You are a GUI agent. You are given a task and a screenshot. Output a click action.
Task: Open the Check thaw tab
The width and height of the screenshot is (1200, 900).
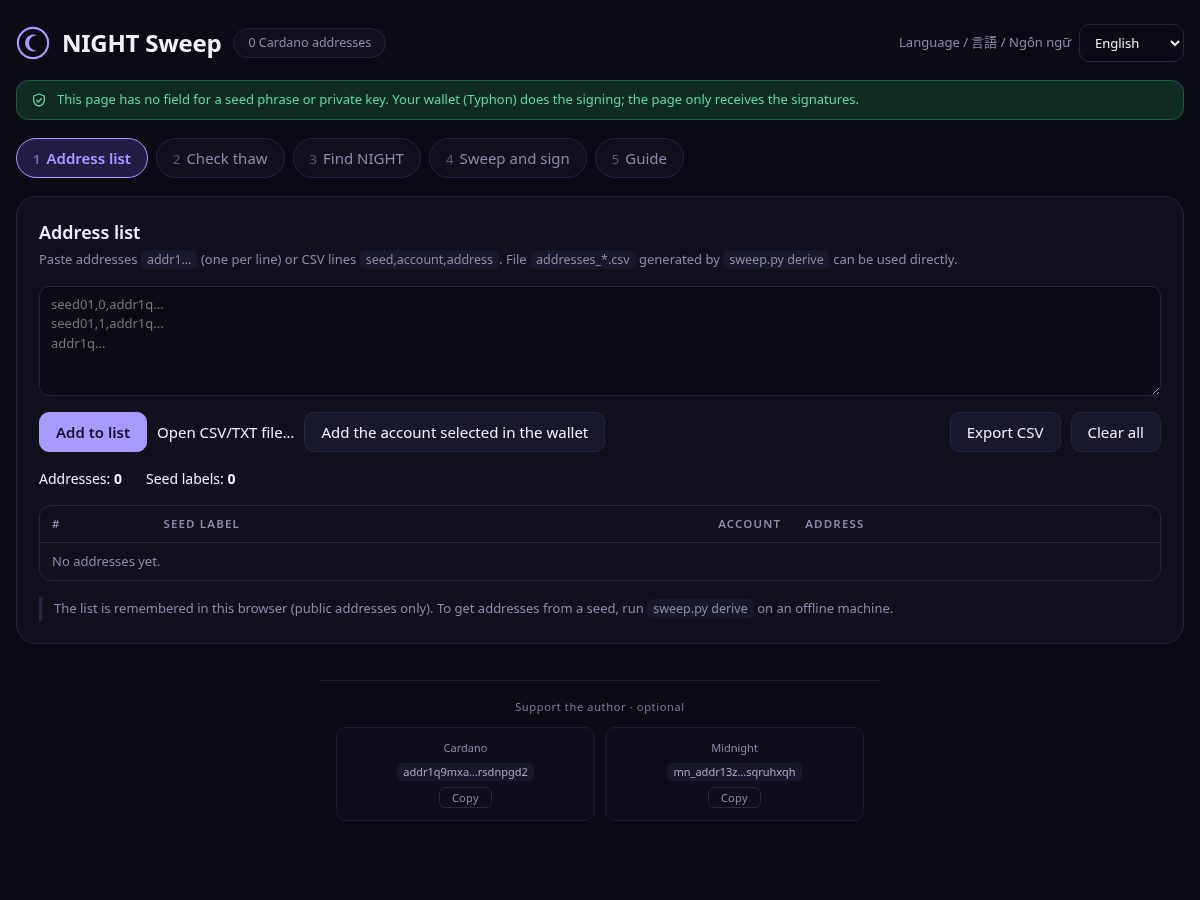coord(220,158)
